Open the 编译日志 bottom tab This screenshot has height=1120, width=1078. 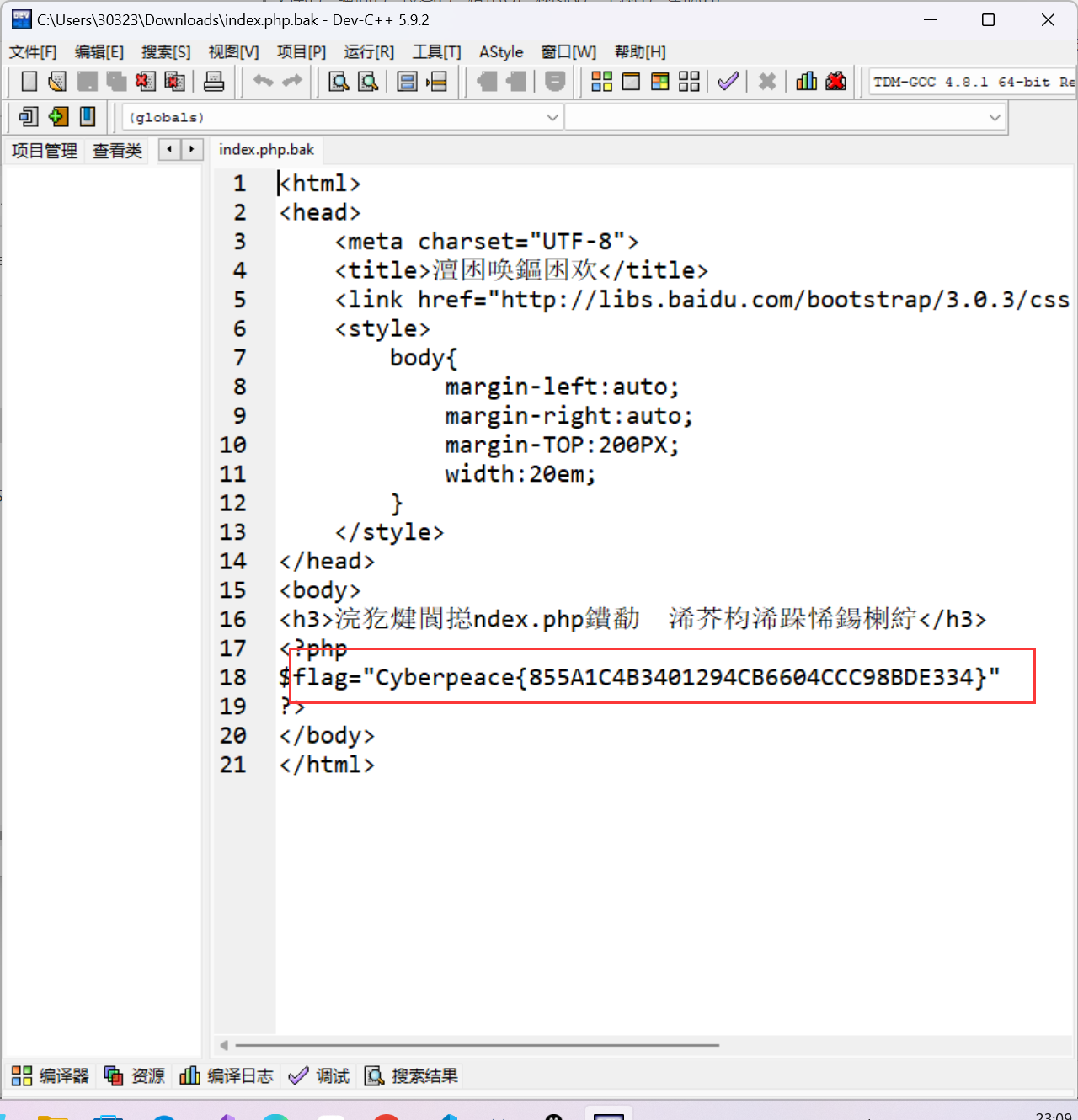click(x=227, y=1076)
